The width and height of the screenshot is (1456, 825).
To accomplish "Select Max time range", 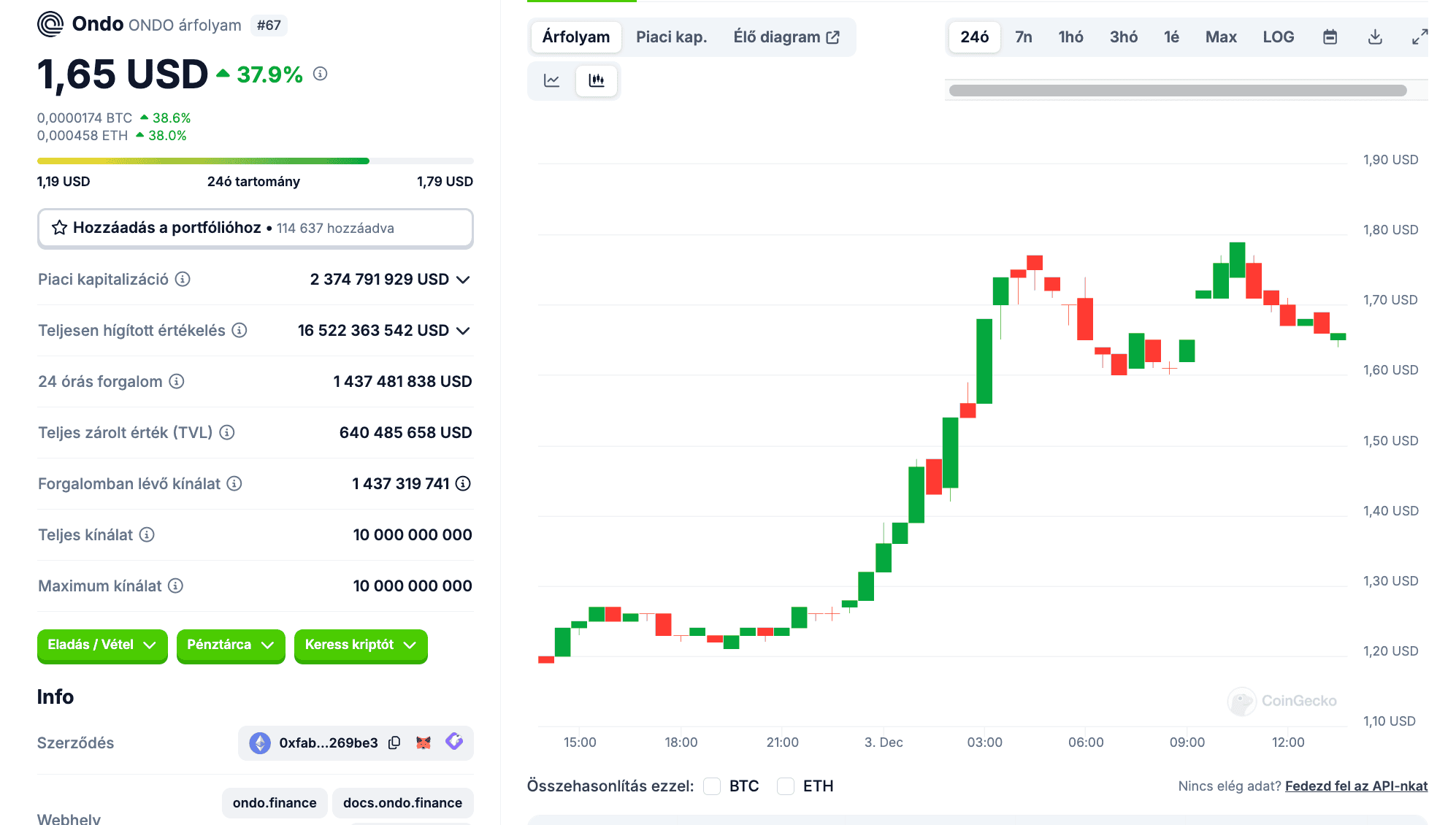I will tap(1221, 37).
